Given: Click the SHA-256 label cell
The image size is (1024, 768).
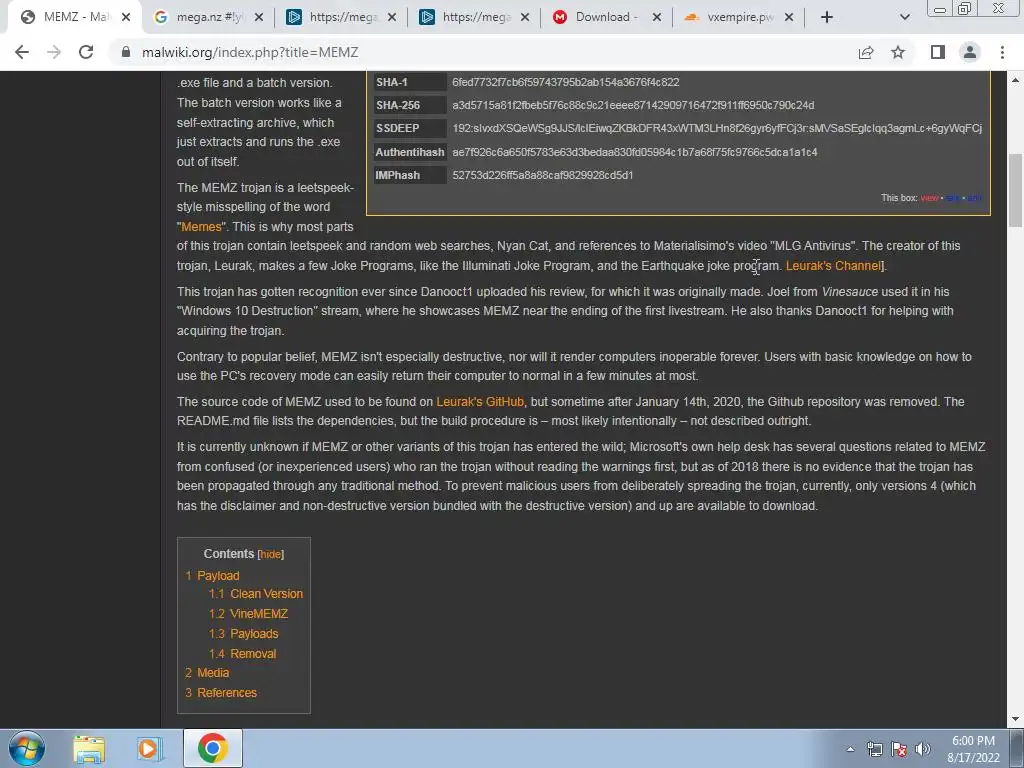Looking at the screenshot, I should (409, 105).
